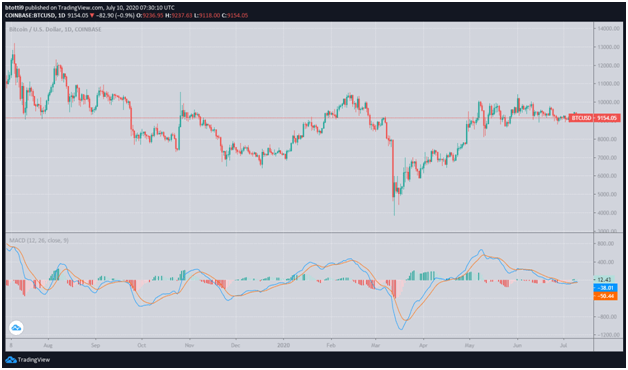628x370 pixels.
Task: Click the Feb label on the time axis
Action: (x=330, y=344)
